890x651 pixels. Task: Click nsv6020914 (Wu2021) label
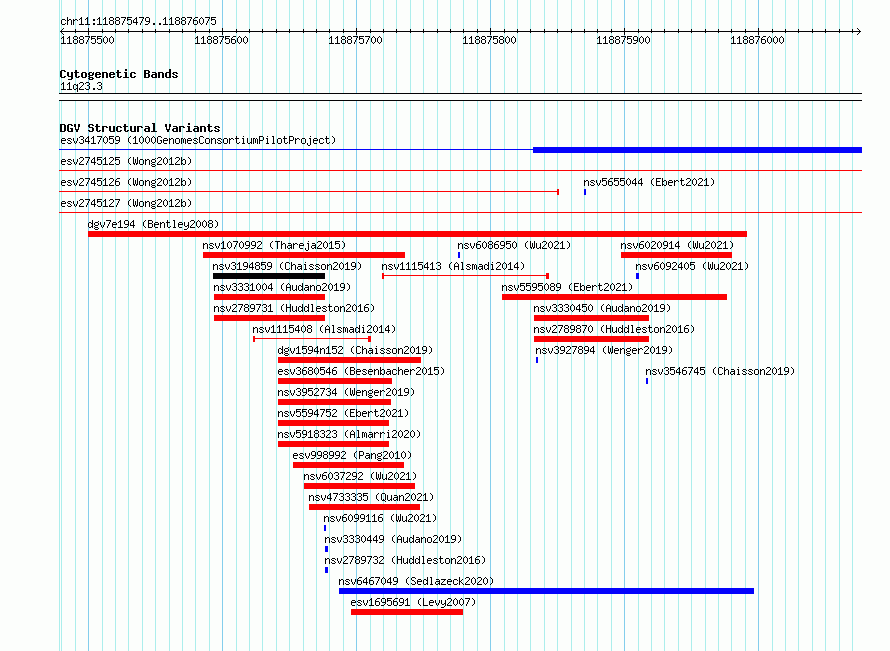pyautogui.click(x=677, y=245)
